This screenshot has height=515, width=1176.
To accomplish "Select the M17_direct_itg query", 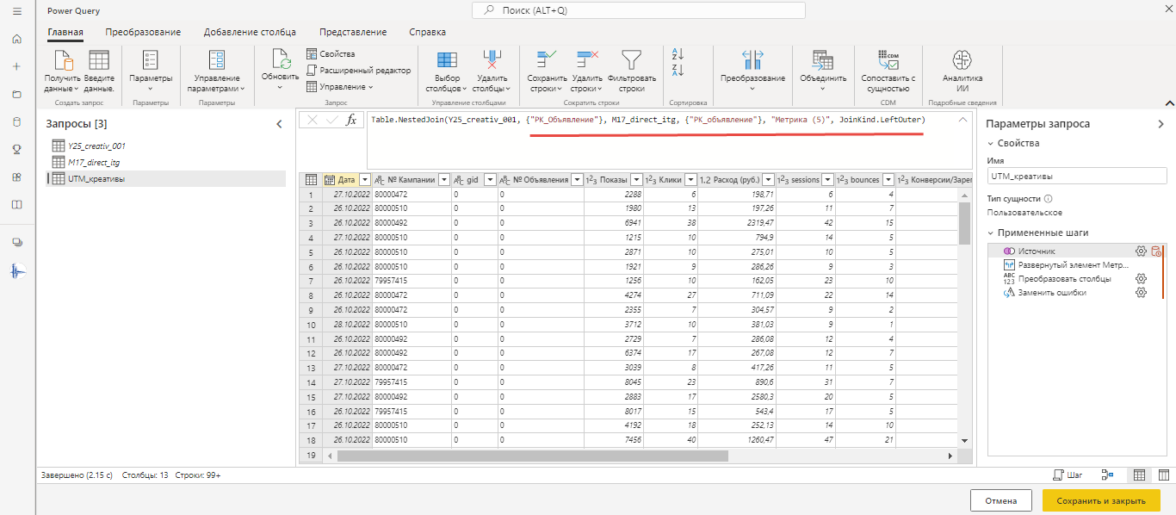I will [x=93, y=162].
